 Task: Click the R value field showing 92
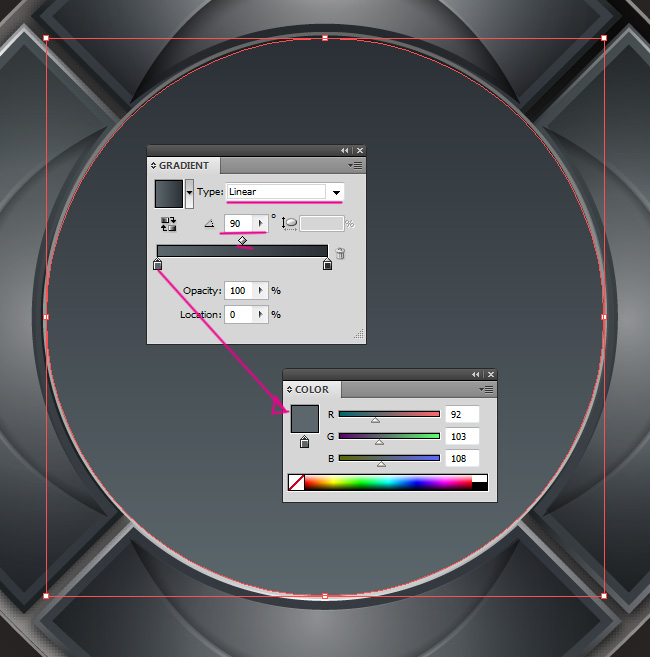tap(462, 414)
